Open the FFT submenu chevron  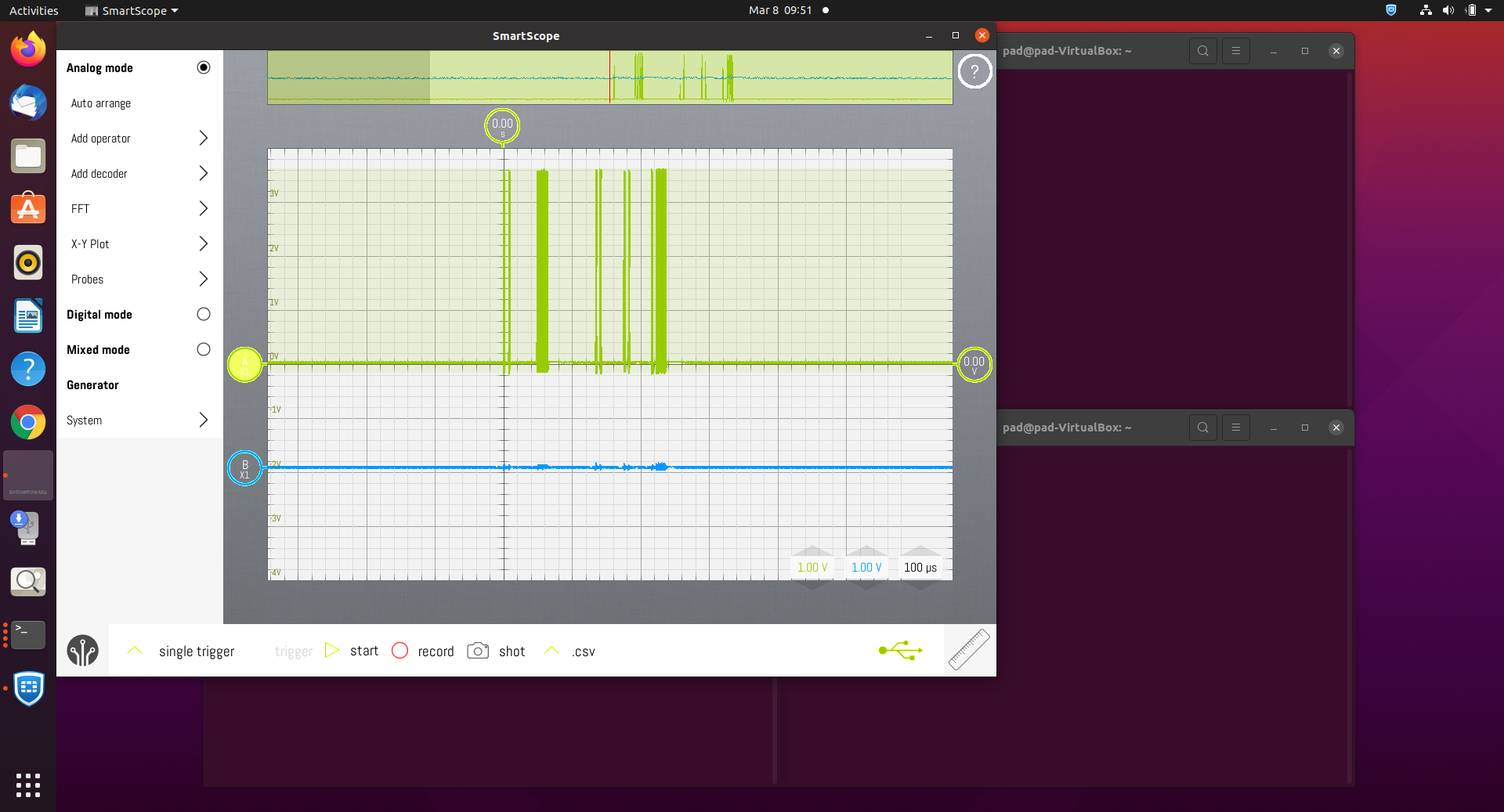point(203,208)
